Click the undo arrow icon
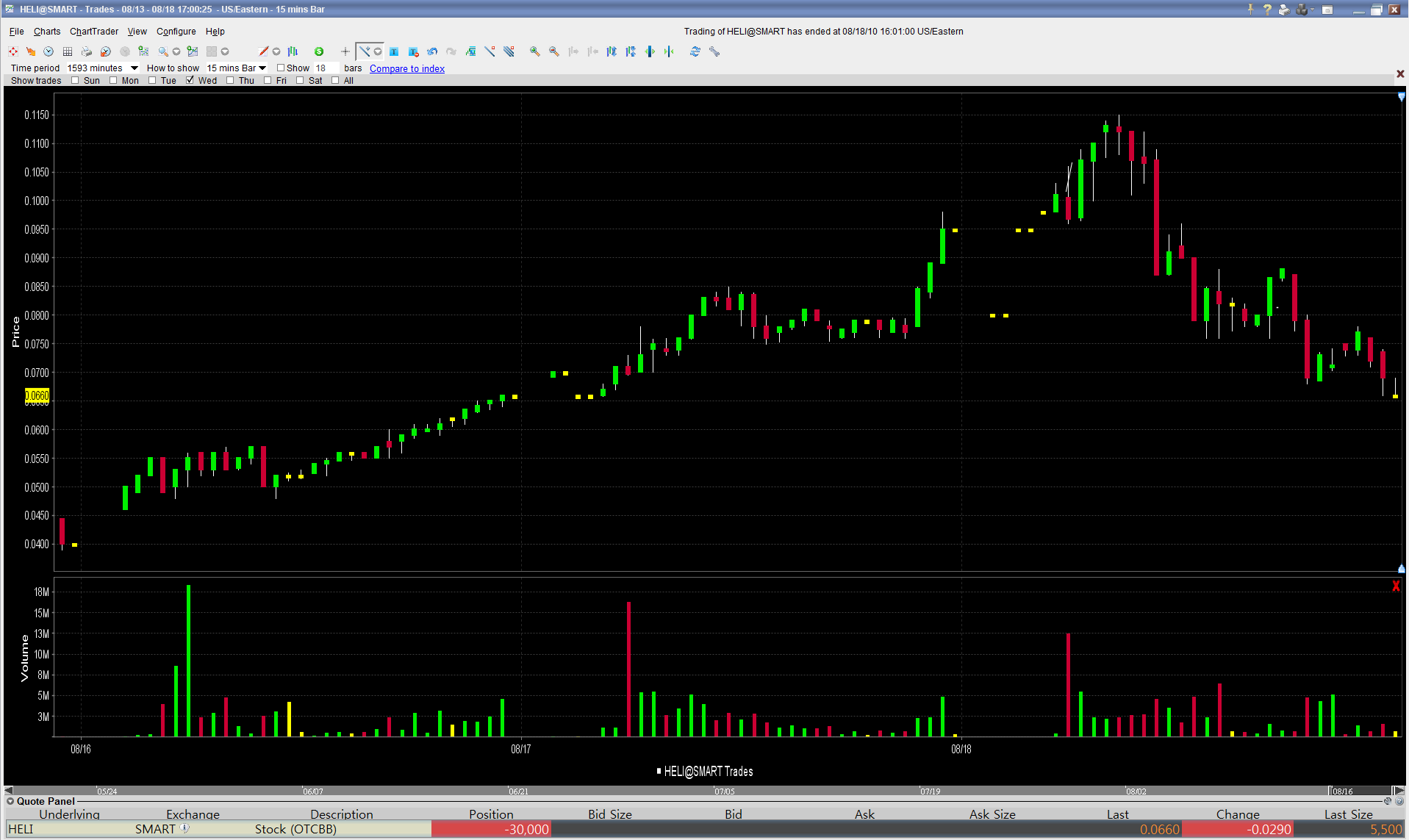 point(432,51)
